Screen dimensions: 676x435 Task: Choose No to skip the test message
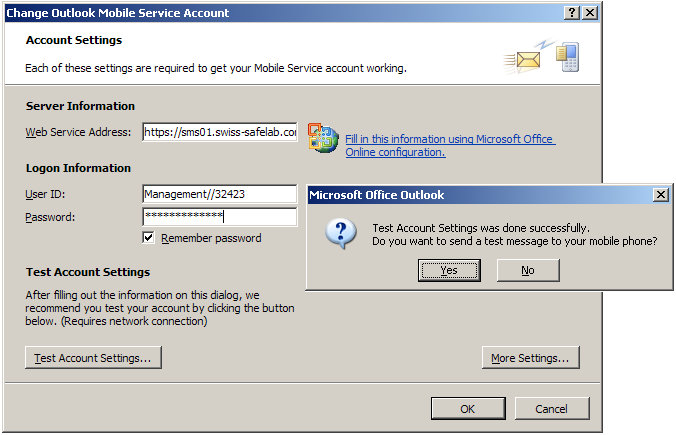[x=527, y=270]
